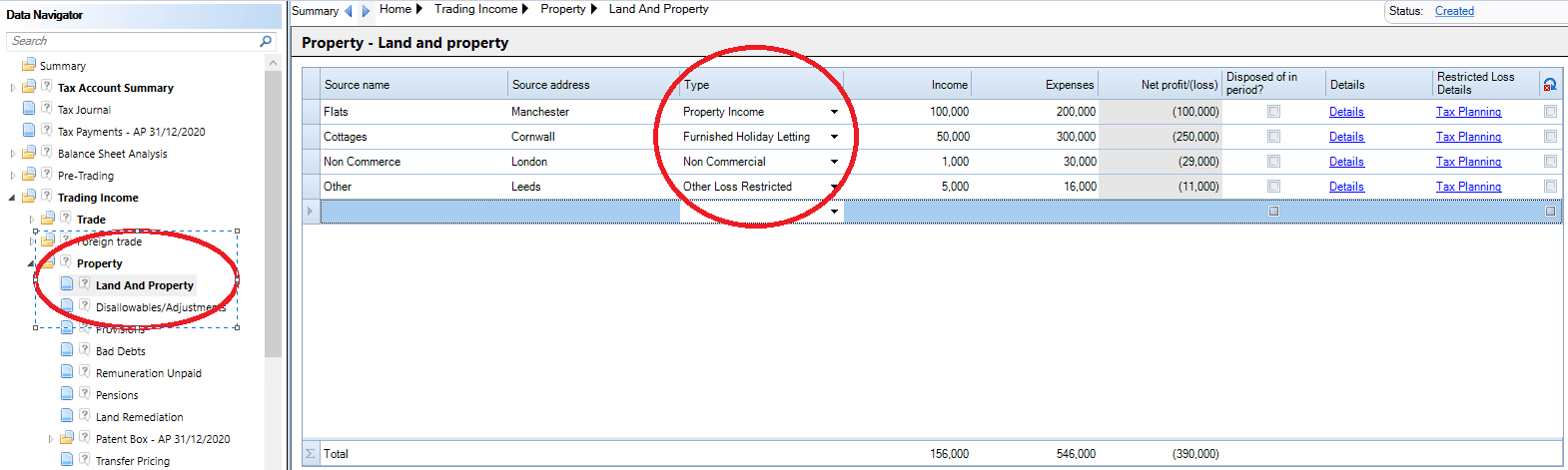
Task: Check the rightmost checkbox on the Other row
Action: pos(1550,187)
